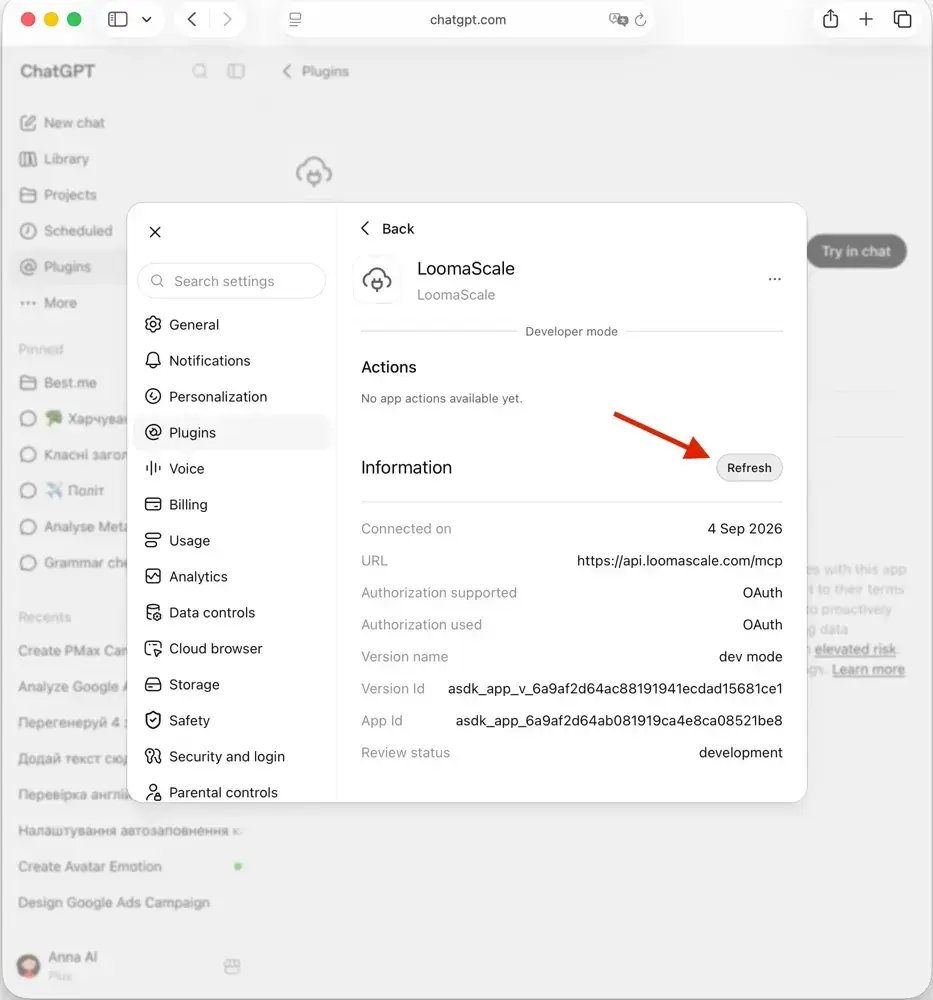Viewport: 933px width, 1000px height.
Task: Open Storage settings section
Action: pos(233,684)
